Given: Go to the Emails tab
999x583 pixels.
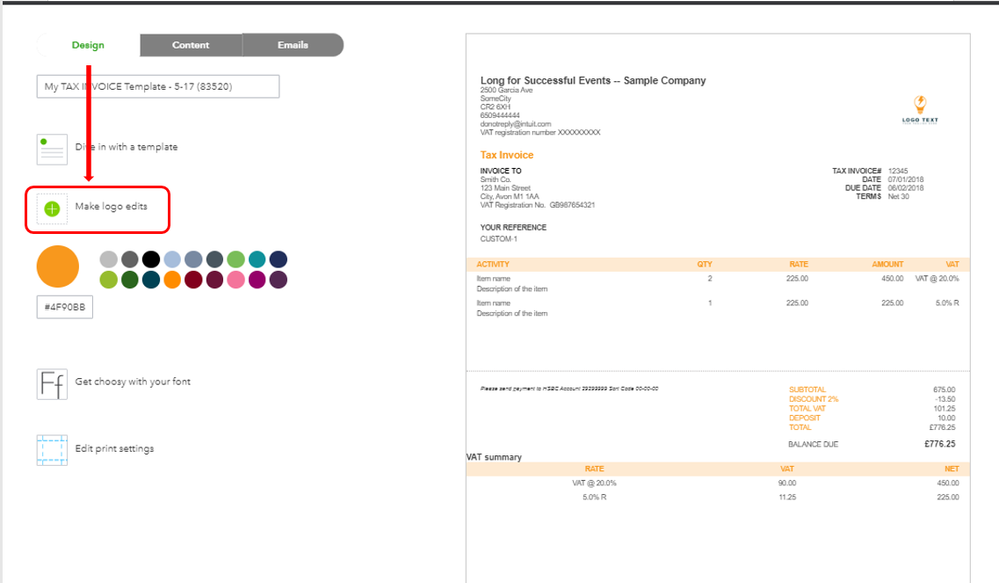Looking at the screenshot, I should pos(293,45).
